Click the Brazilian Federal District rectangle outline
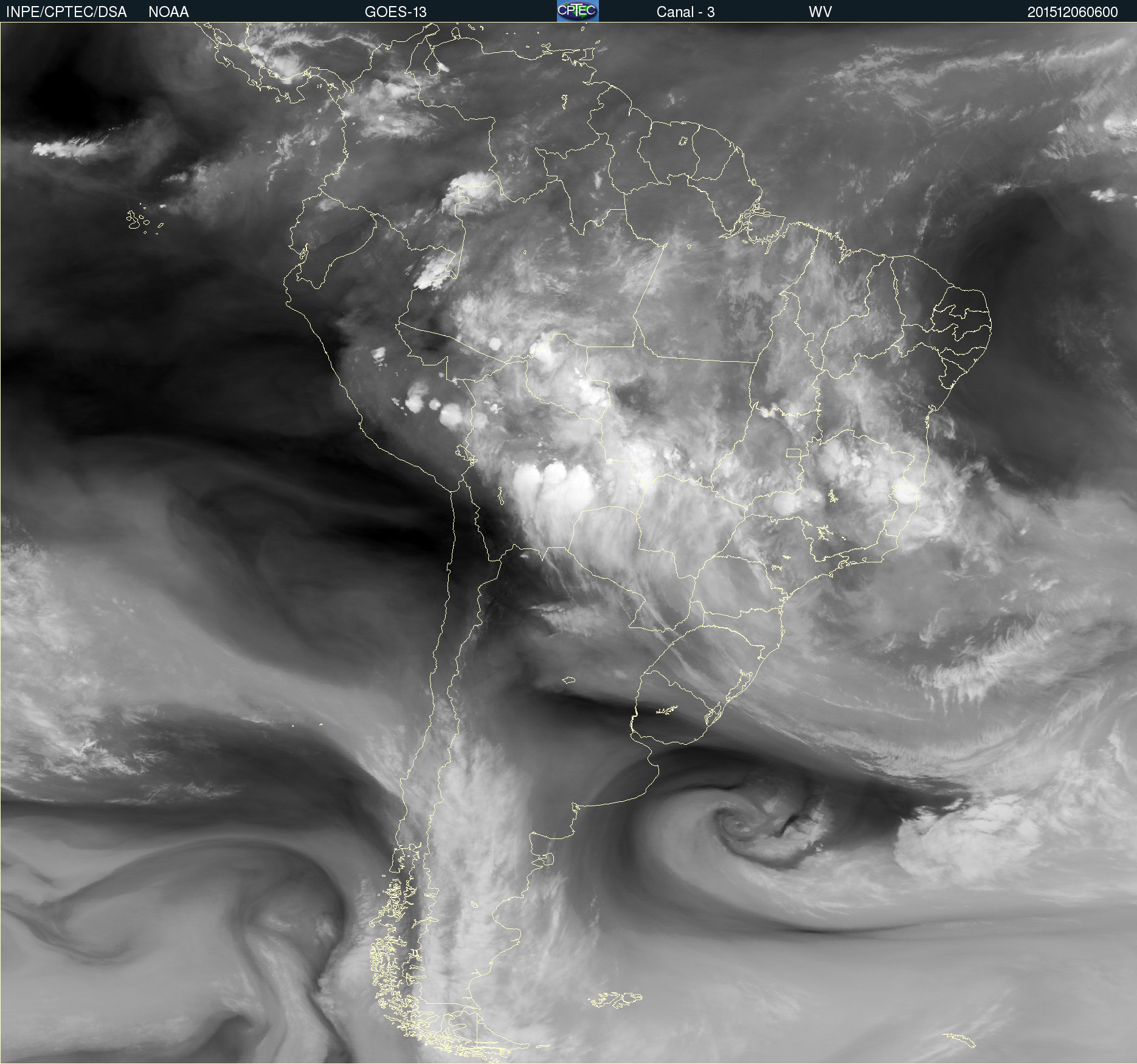1137x1064 pixels. (793, 453)
